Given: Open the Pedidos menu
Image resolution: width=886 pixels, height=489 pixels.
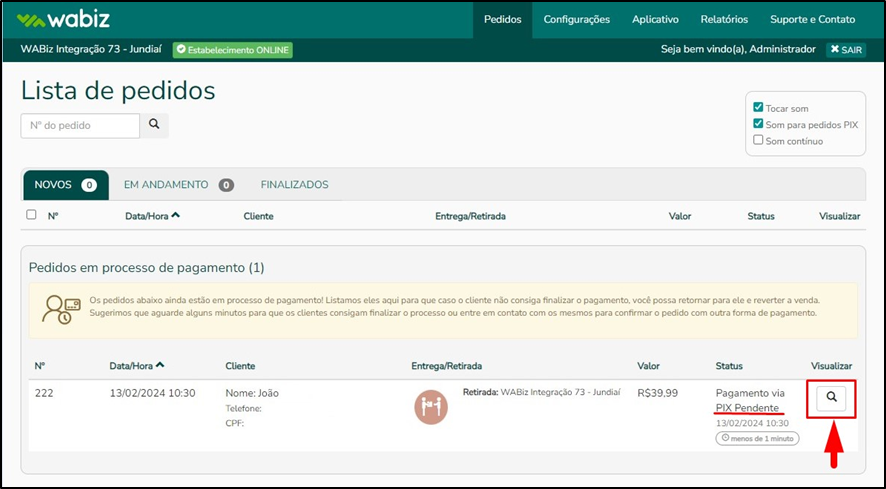Looking at the screenshot, I should click(x=503, y=19).
